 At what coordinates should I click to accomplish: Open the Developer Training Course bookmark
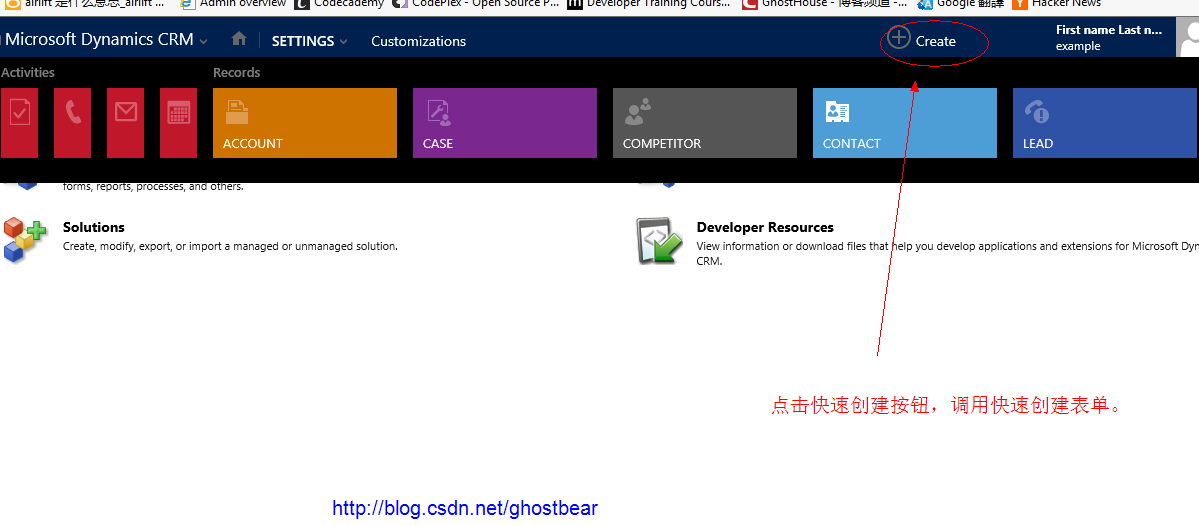(x=649, y=3)
